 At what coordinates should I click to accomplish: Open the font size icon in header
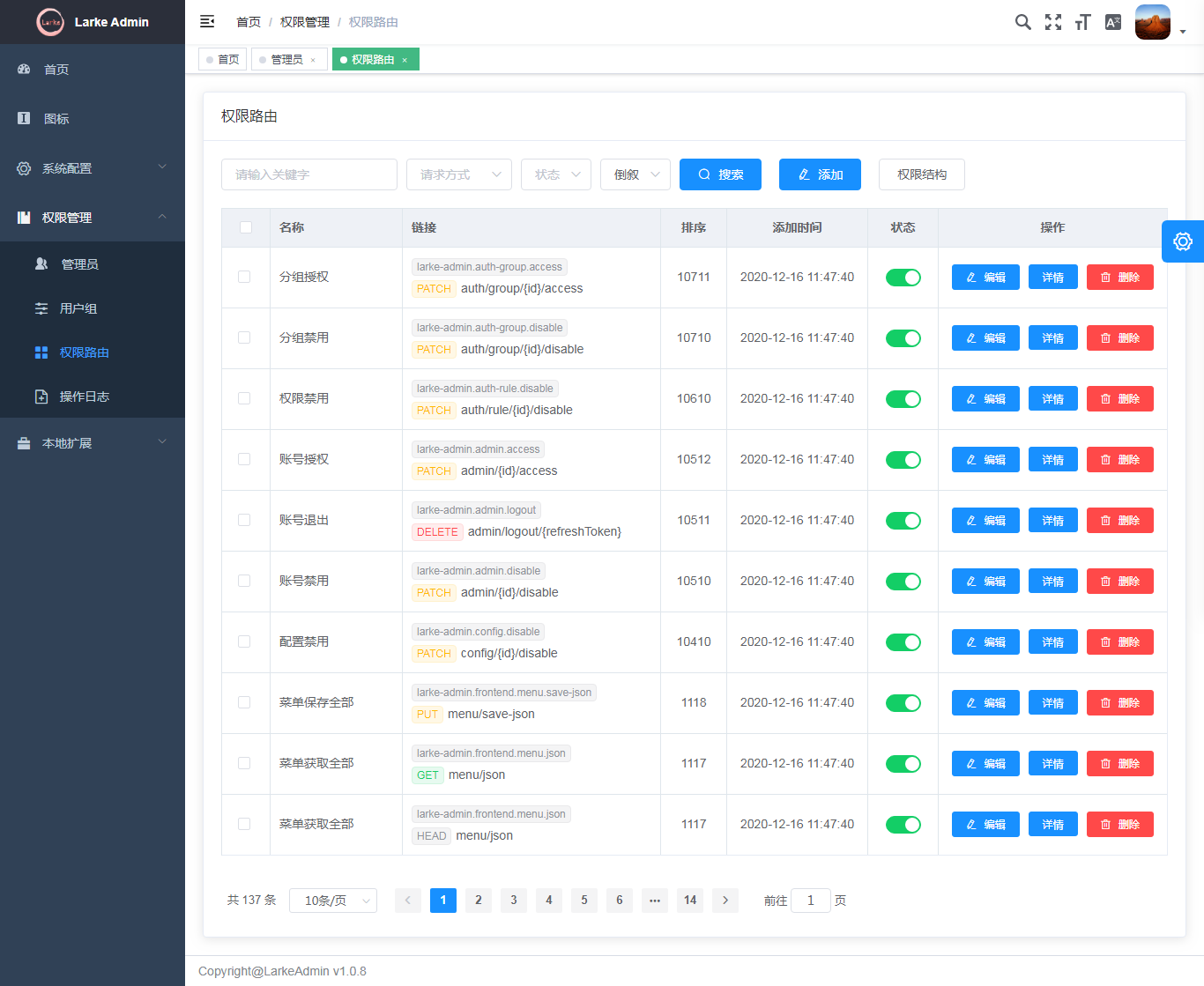coord(1083,22)
